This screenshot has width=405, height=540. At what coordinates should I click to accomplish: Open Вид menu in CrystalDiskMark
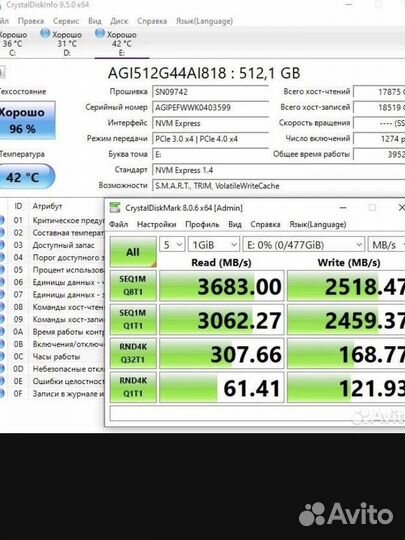235,225
